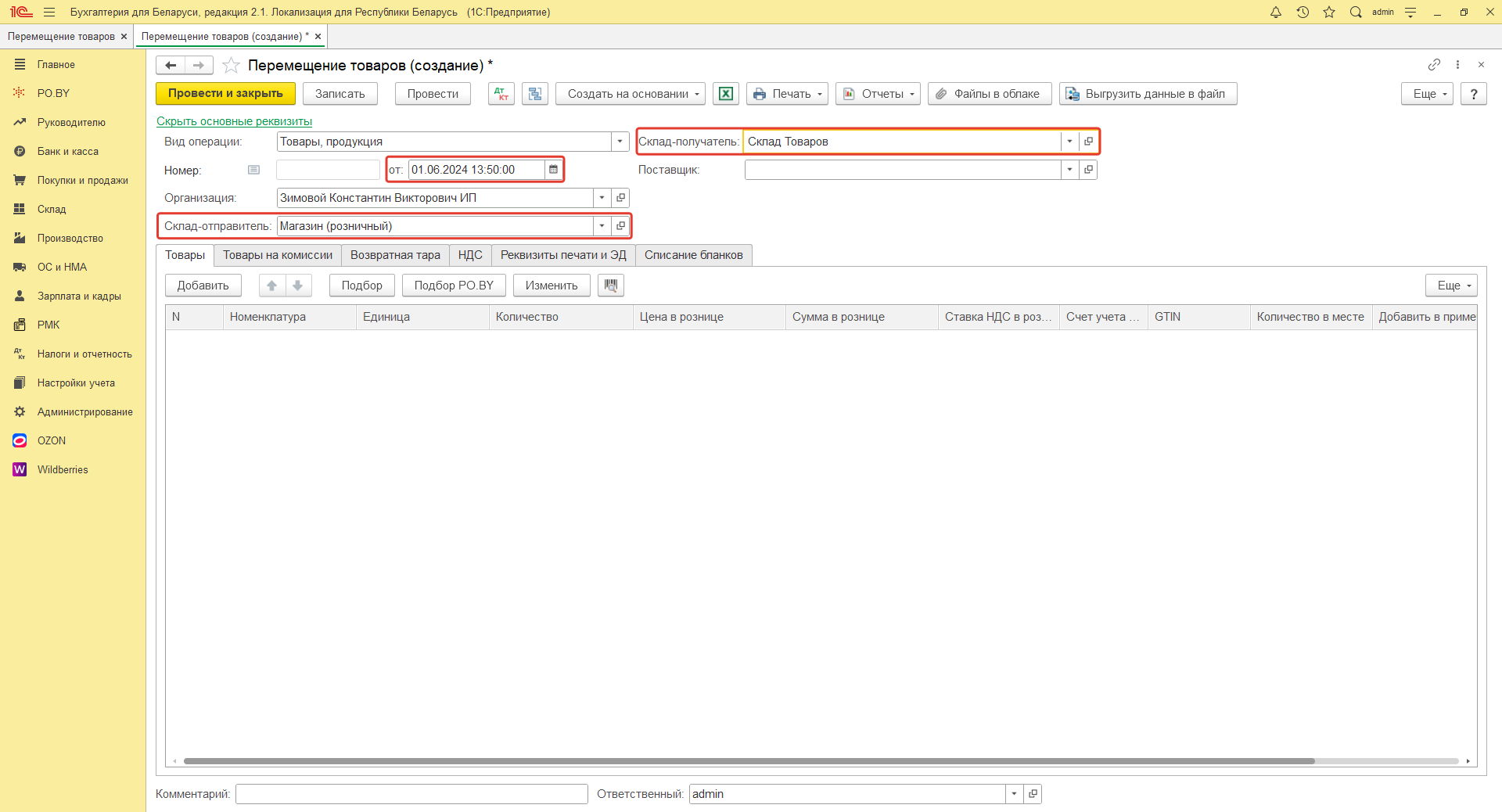
Task: Open Склад-отправитель item with open icon
Action: [x=620, y=226]
